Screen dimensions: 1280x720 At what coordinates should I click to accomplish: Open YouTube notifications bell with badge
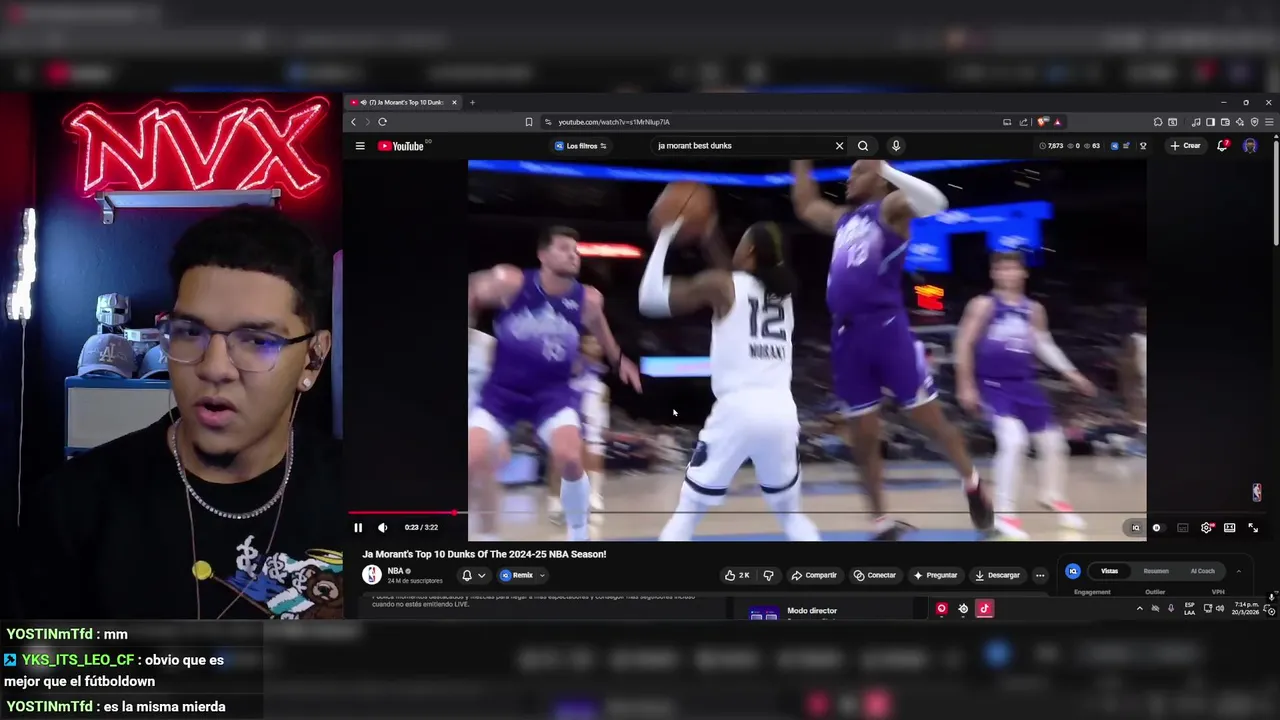click(1222, 146)
